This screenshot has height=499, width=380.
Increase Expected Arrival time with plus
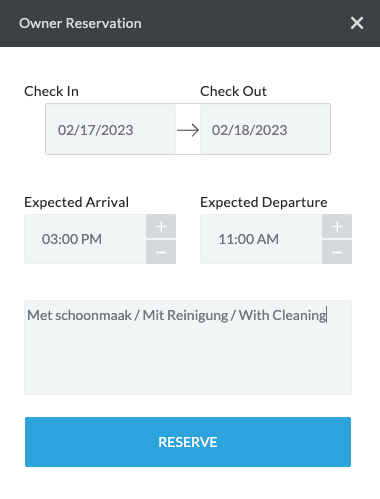tap(161, 226)
